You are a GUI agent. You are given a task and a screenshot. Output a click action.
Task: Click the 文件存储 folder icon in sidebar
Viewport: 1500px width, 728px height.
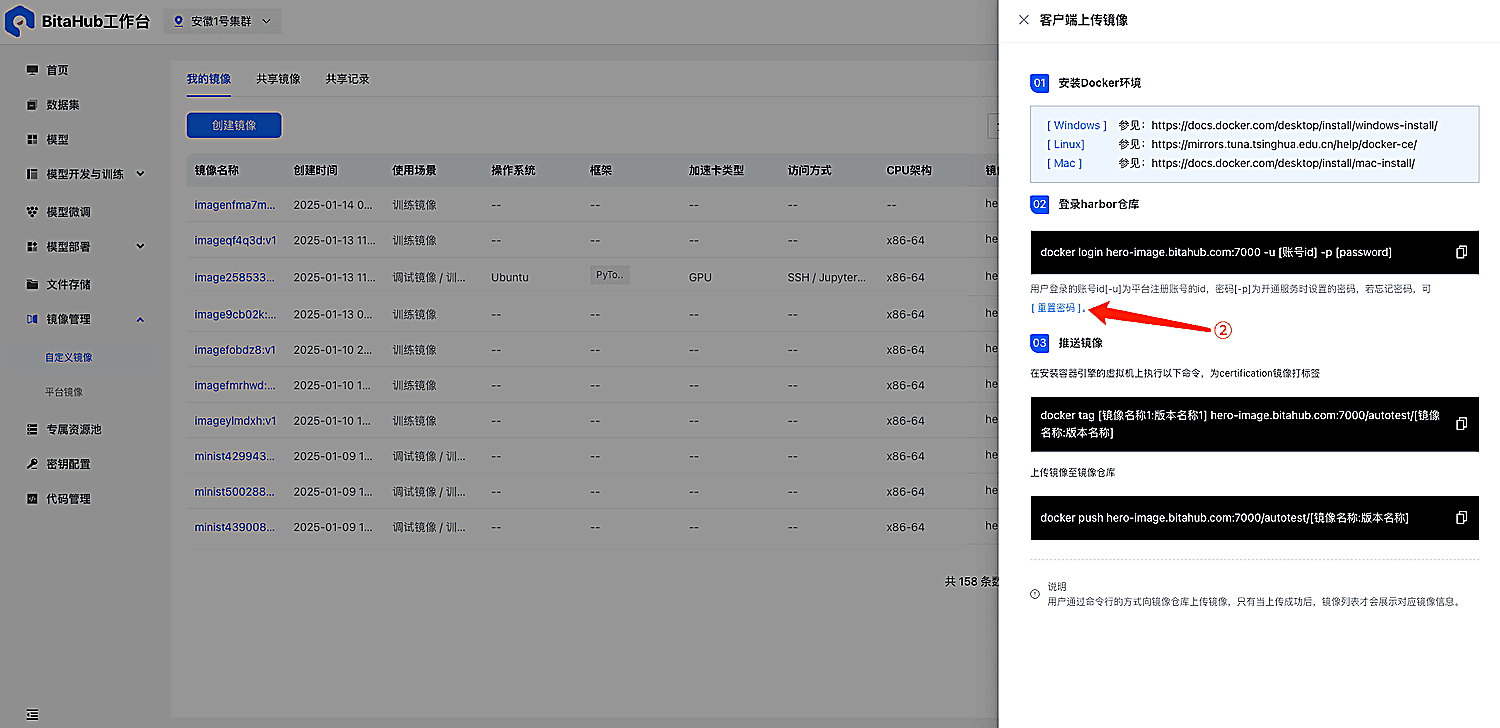pos(32,284)
